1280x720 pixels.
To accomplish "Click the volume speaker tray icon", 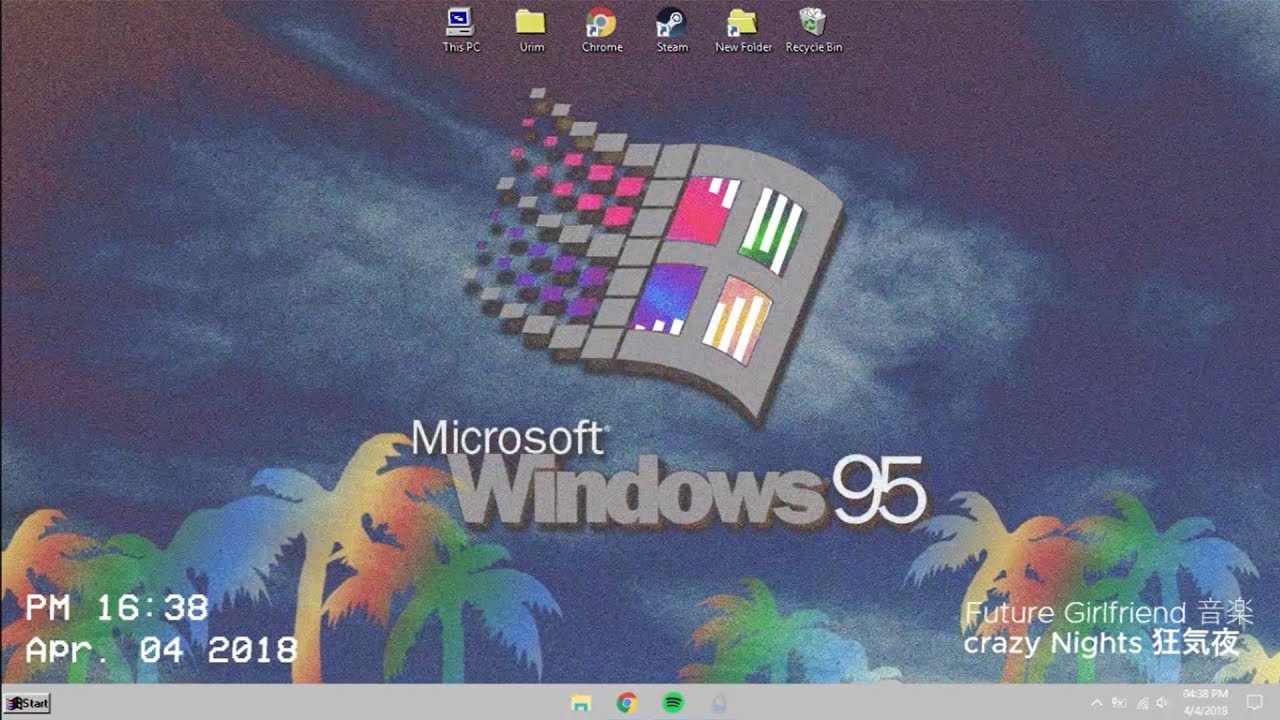I will pyautogui.click(x=1162, y=703).
